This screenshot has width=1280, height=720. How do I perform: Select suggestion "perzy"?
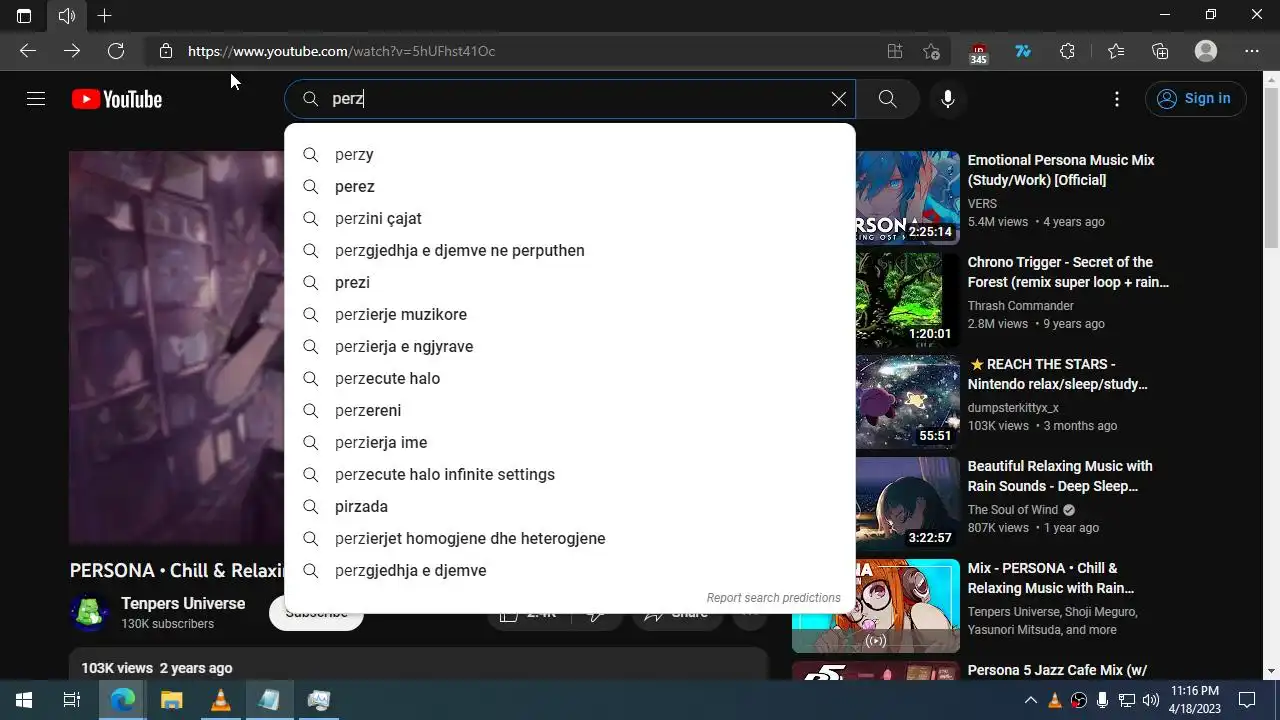point(570,154)
